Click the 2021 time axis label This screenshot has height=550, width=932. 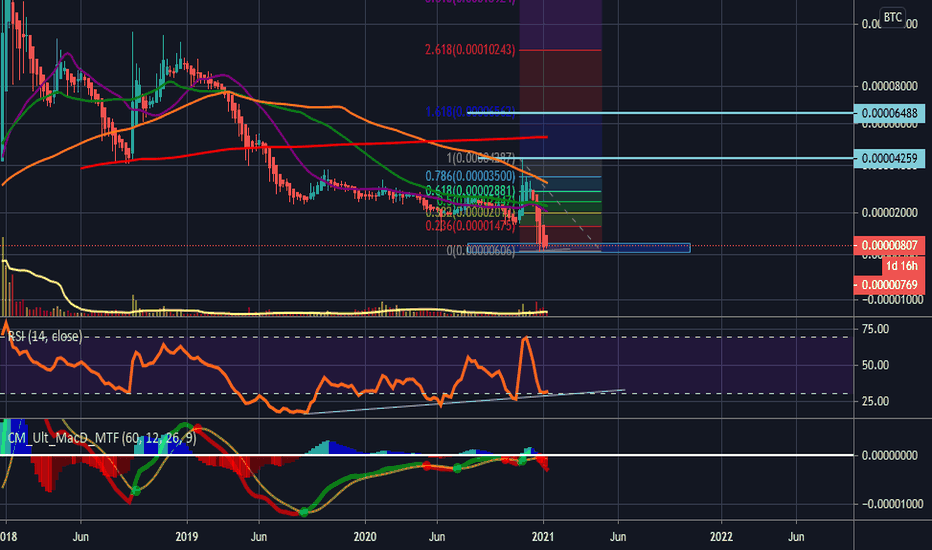(x=543, y=537)
